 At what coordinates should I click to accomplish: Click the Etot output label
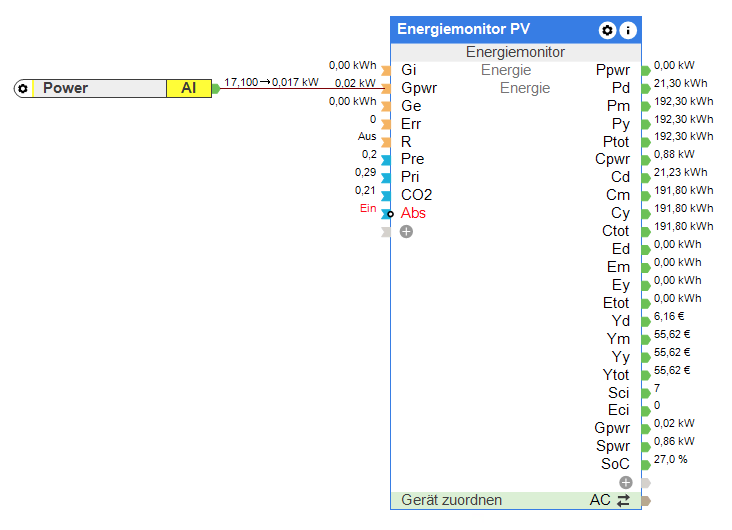tap(616, 303)
